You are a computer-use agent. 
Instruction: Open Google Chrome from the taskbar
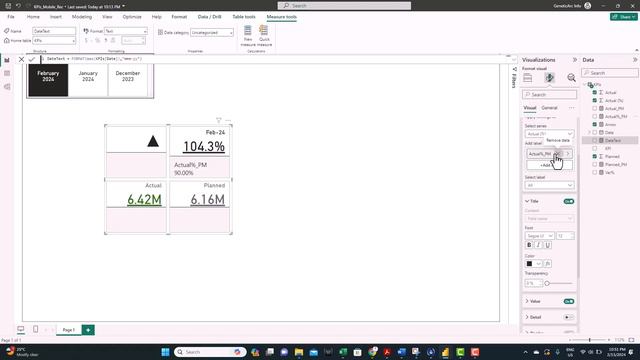[x=372, y=352]
